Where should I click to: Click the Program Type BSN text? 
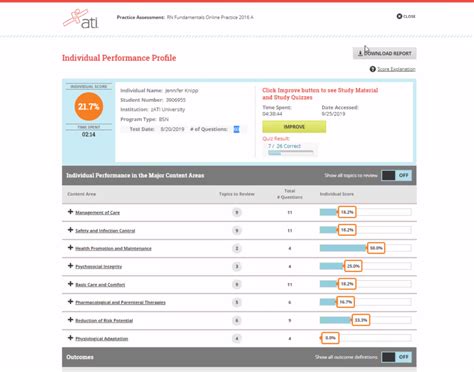click(x=145, y=119)
